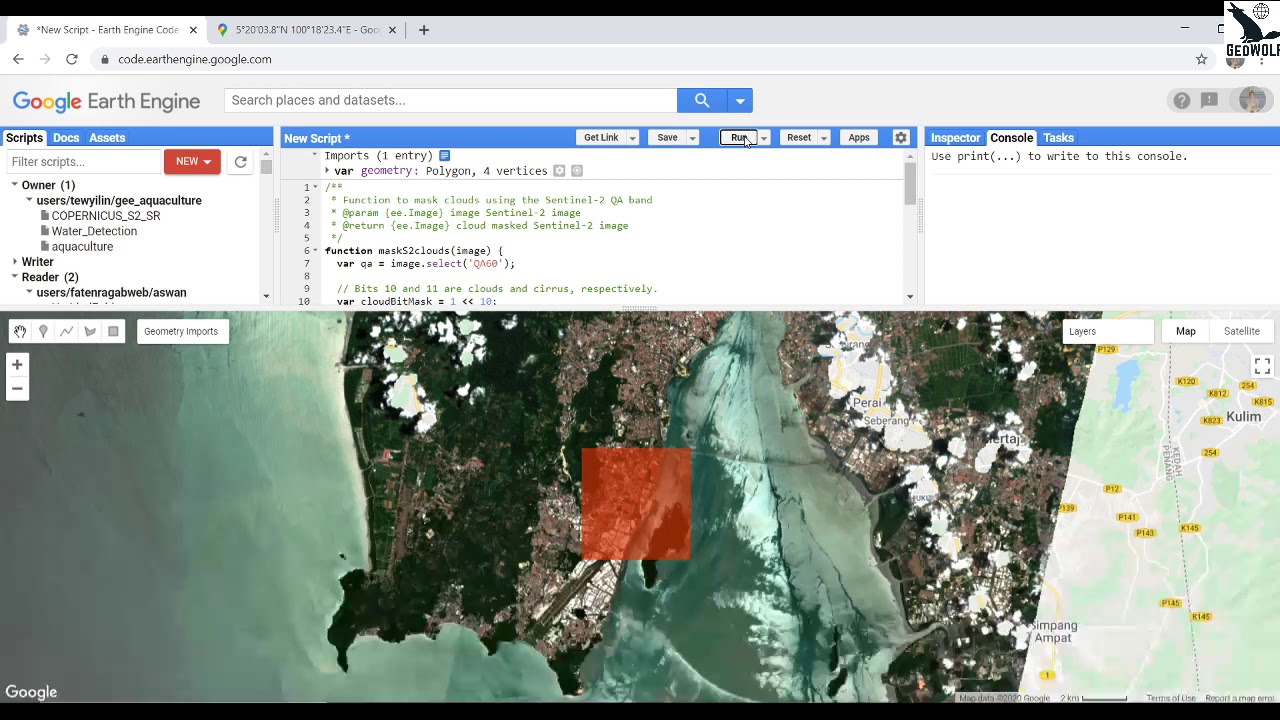Open the COPERNICUS_S2_SR script

[105, 216]
